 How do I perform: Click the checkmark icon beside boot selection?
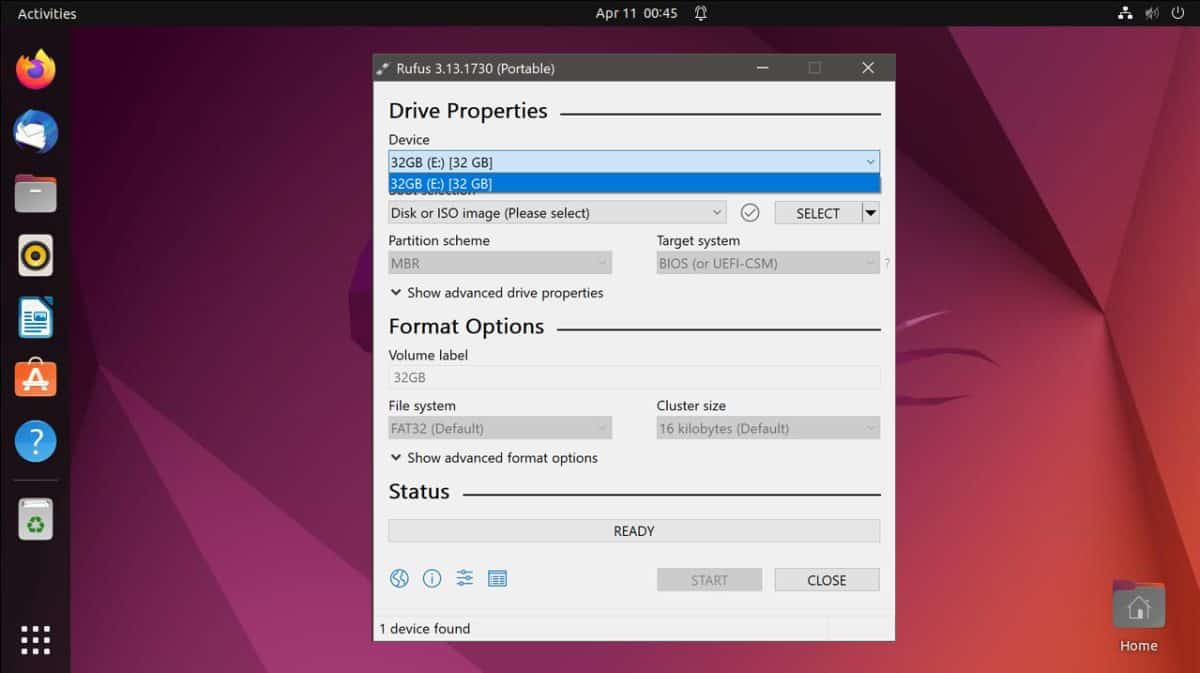point(750,212)
